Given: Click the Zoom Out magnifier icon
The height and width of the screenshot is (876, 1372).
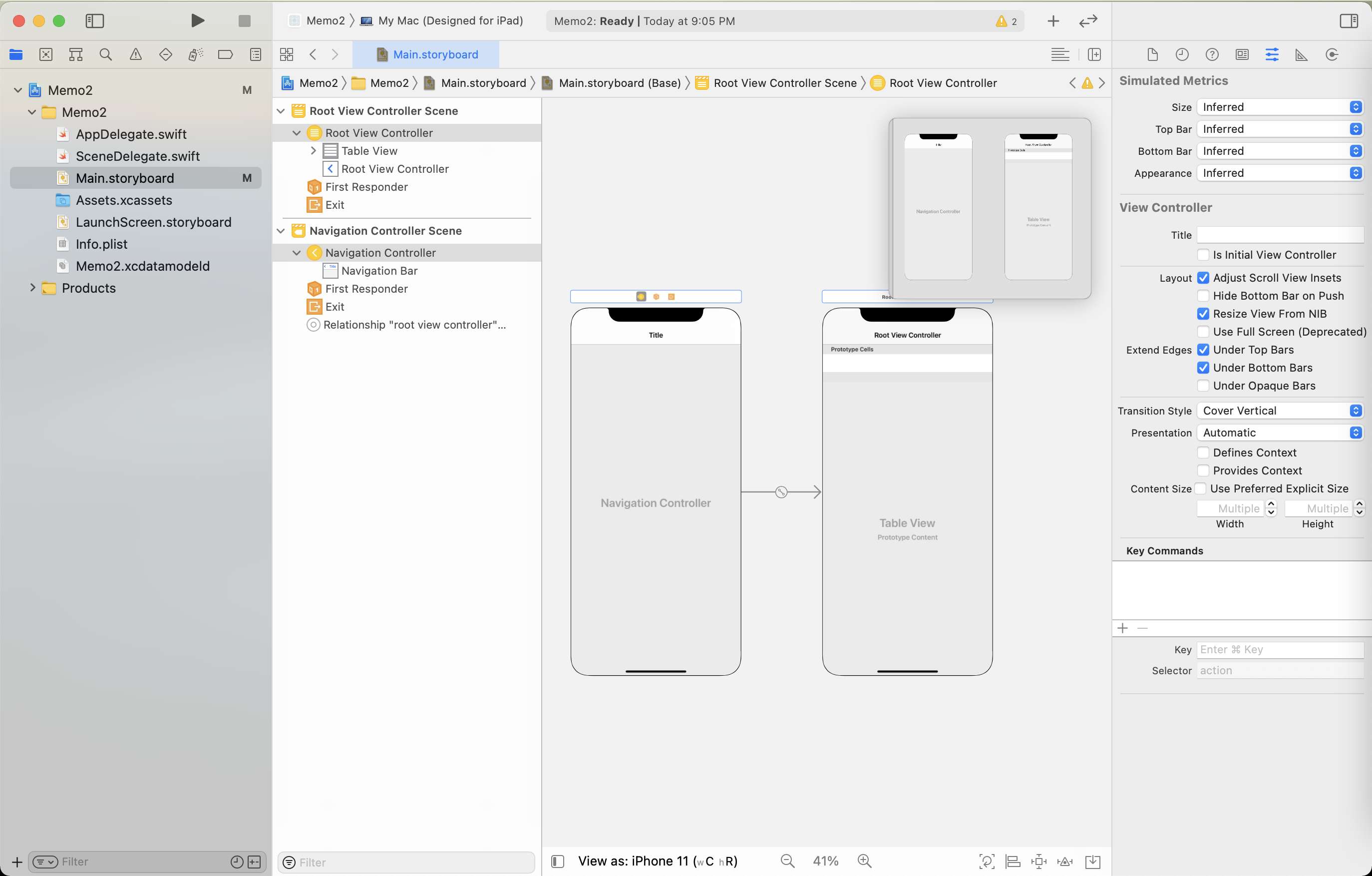Looking at the screenshot, I should (x=787, y=861).
